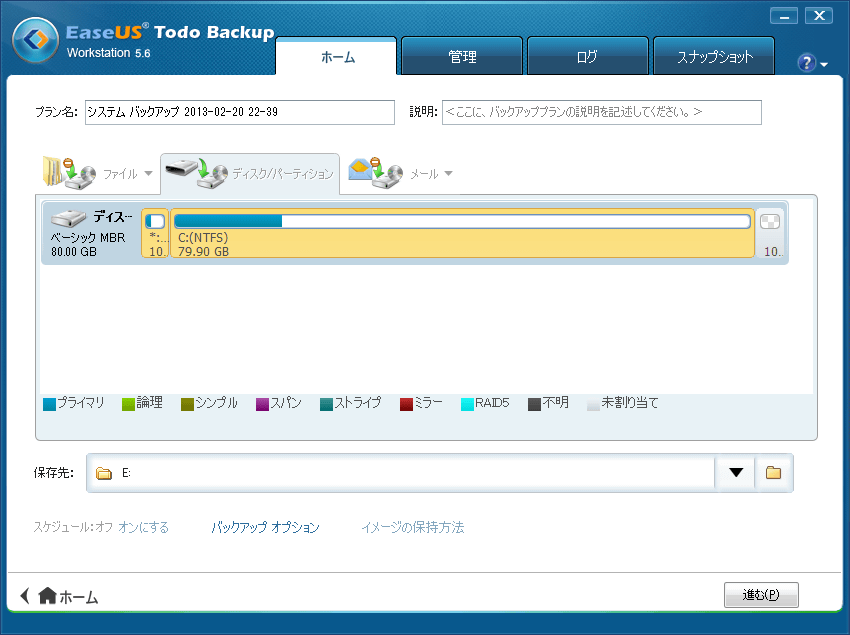Select the メール backup icon
Viewport: 850px width, 635px height.
(x=375, y=173)
